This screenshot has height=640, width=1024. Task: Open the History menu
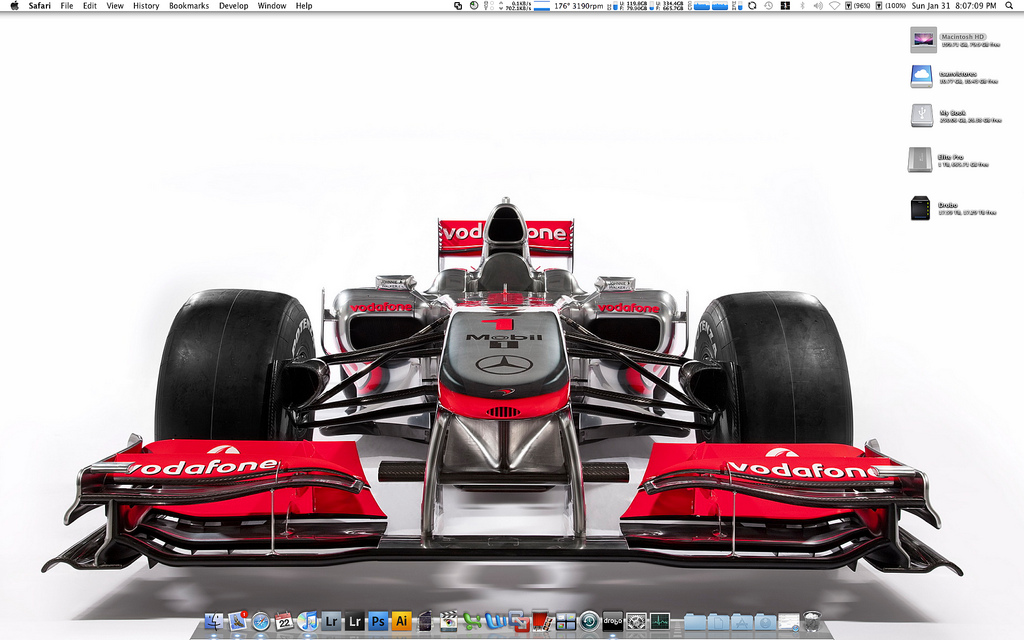coord(146,6)
